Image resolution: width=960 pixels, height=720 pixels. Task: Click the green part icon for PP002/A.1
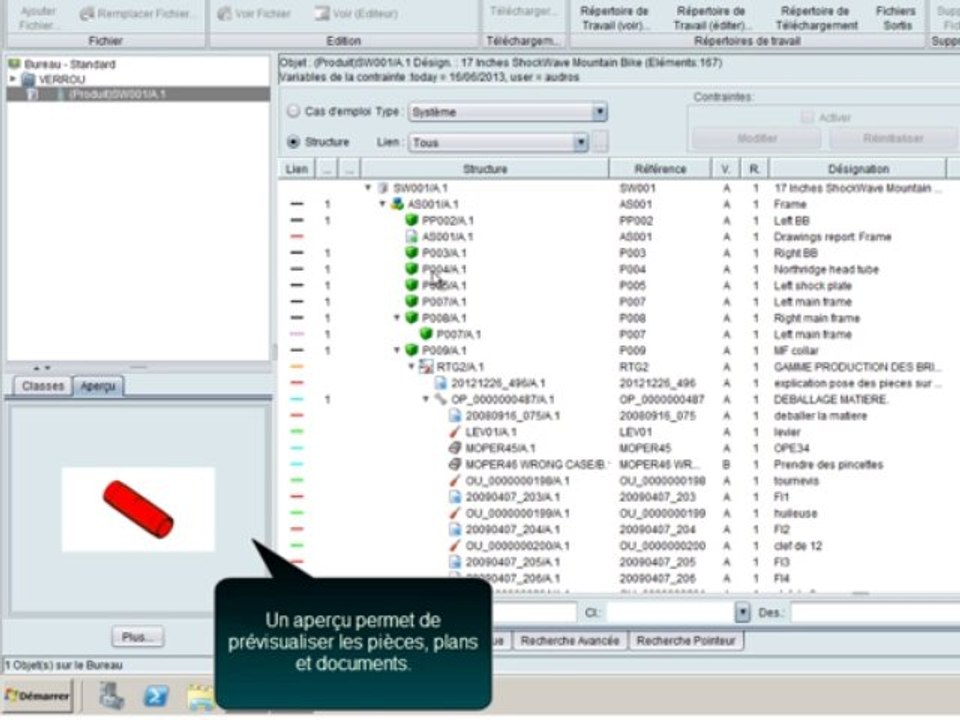pyautogui.click(x=412, y=220)
